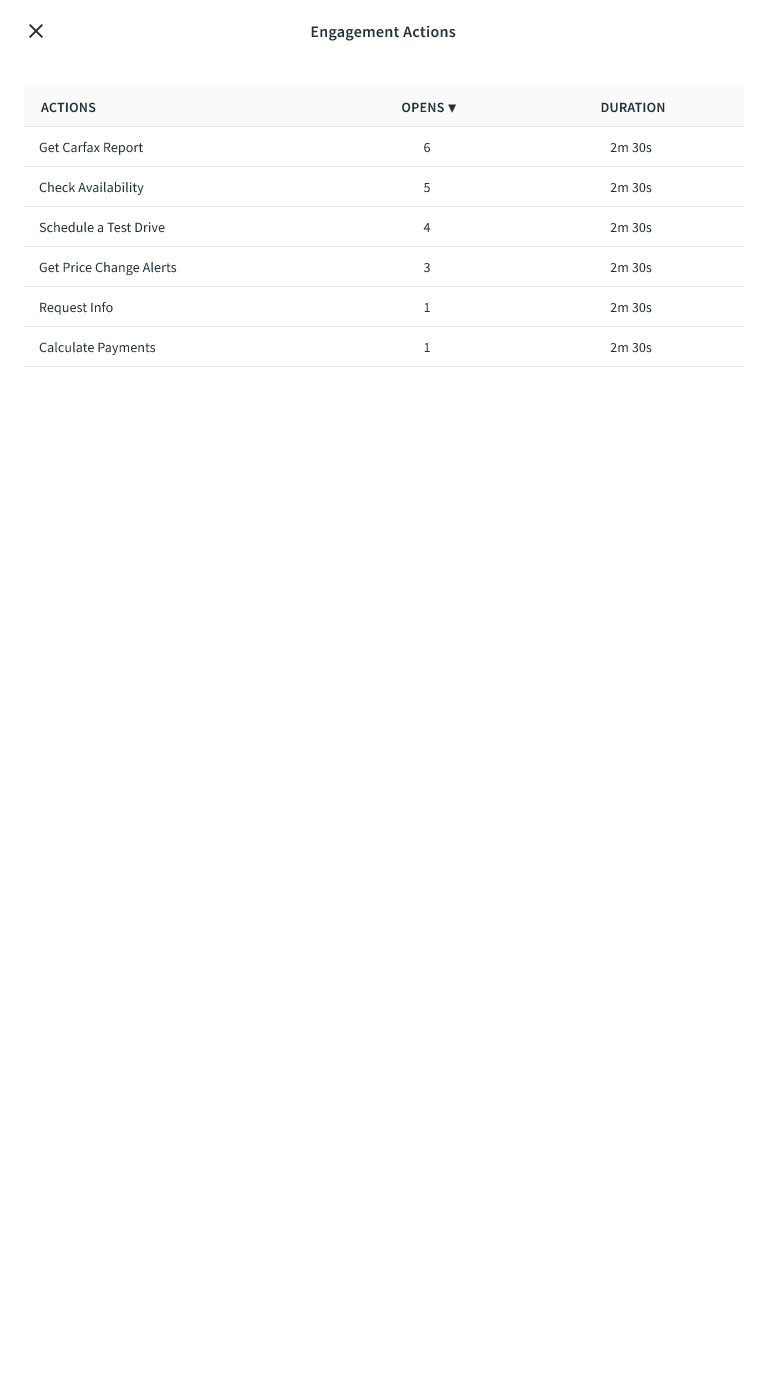This screenshot has width=768, height=1376.
Task: Select the Request Info action
Action: [76, 307]
